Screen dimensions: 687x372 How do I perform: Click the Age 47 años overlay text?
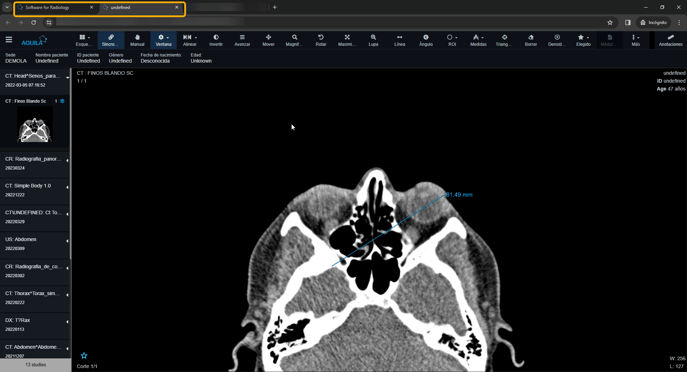tap(671, 89)
